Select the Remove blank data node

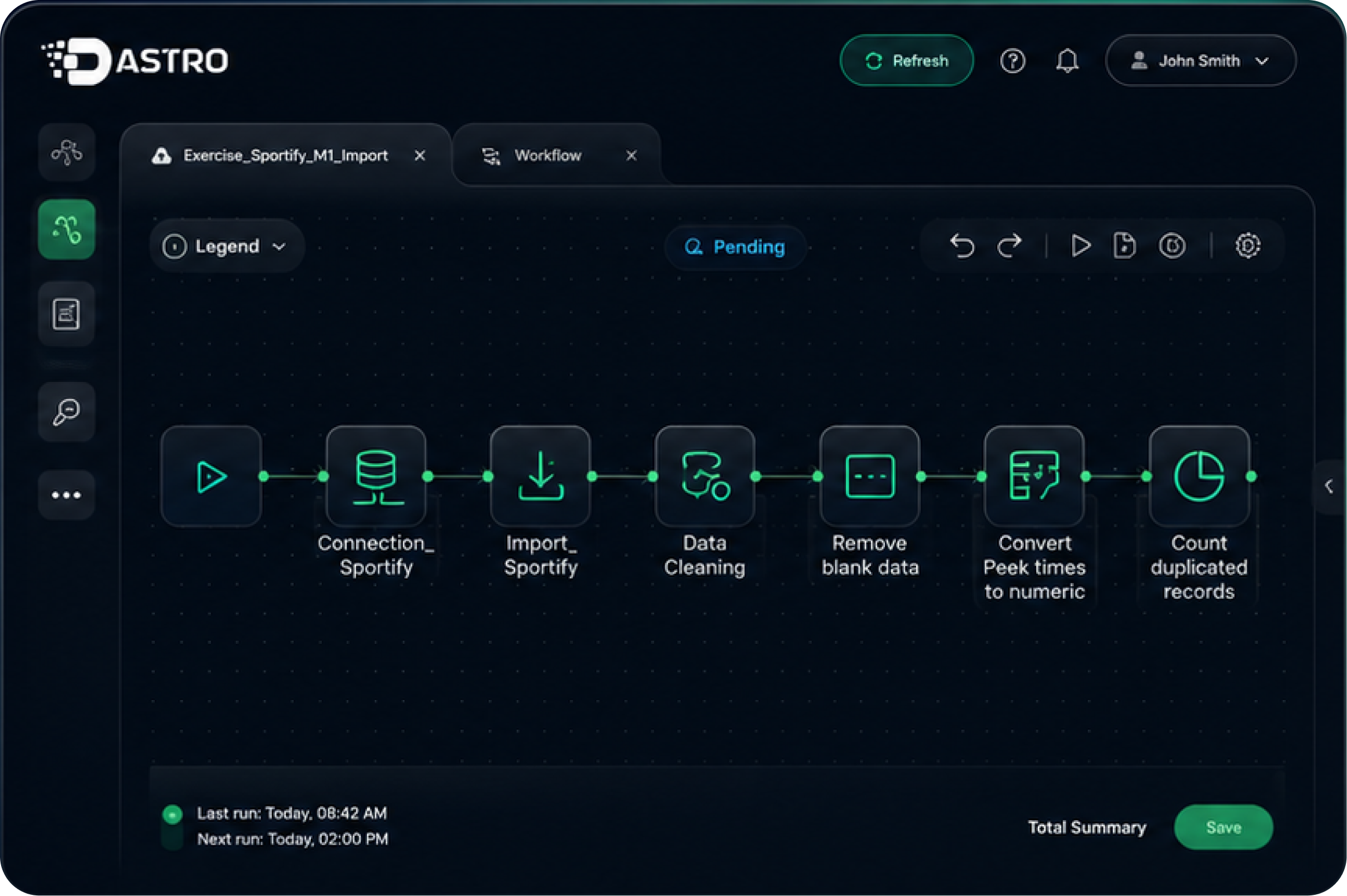[x=870, y=476]
